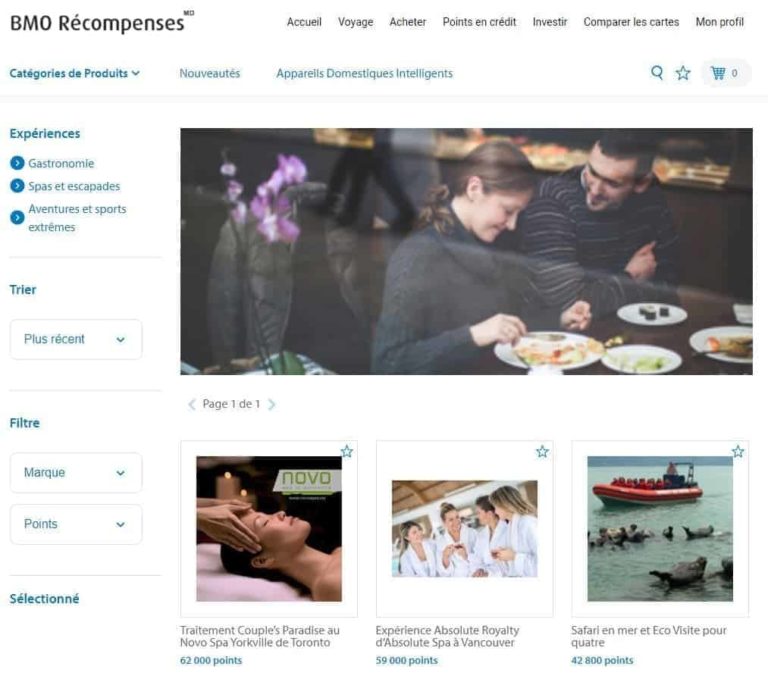The width and height of the screenshot is (768, 682).
Task: Go to previous page arrow
Action: (x=192, y=404)
